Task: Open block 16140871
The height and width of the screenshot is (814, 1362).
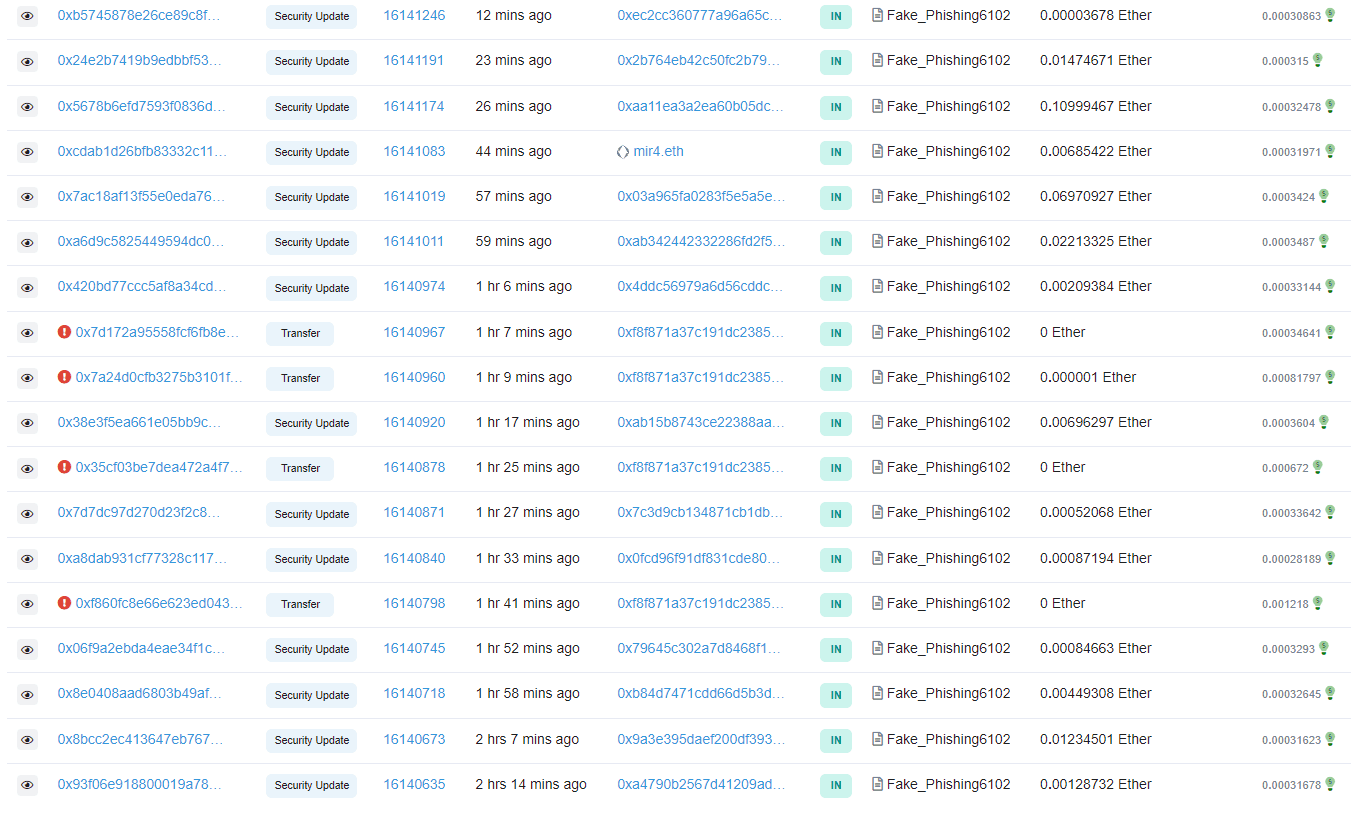Action: click(414, 512)
